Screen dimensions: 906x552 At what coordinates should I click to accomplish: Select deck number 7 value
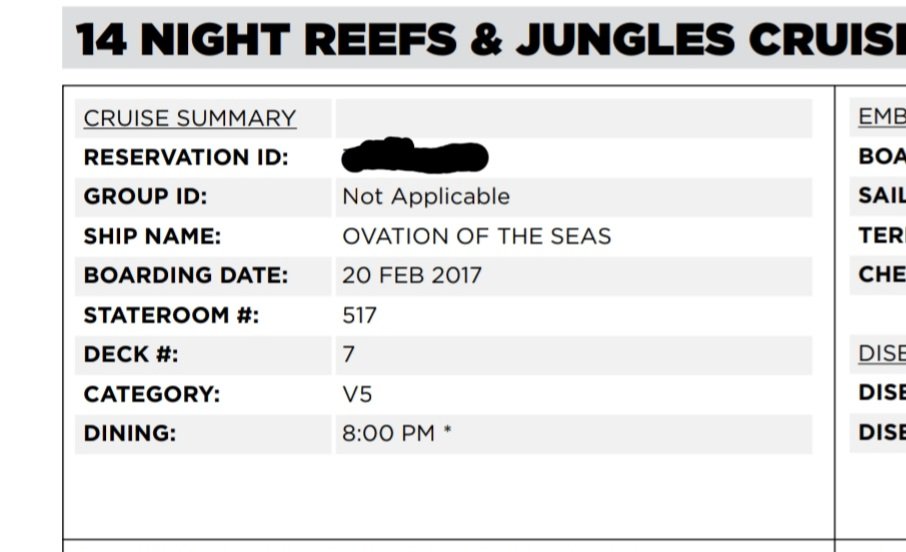point(348,354)
